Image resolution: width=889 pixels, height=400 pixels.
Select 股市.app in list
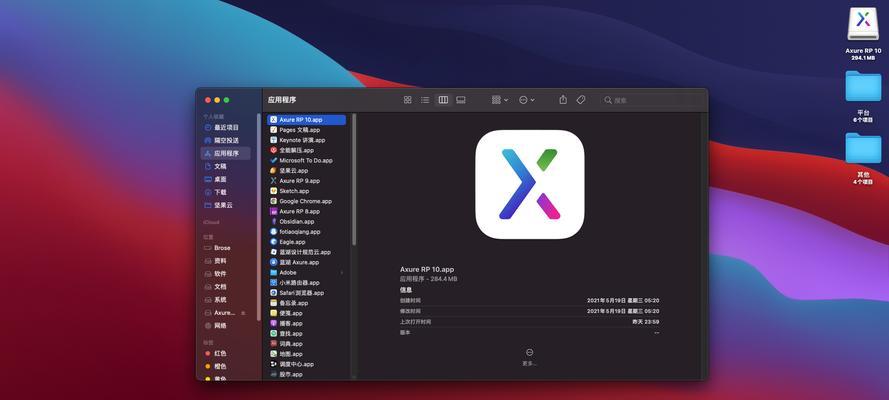coord(307,375)
